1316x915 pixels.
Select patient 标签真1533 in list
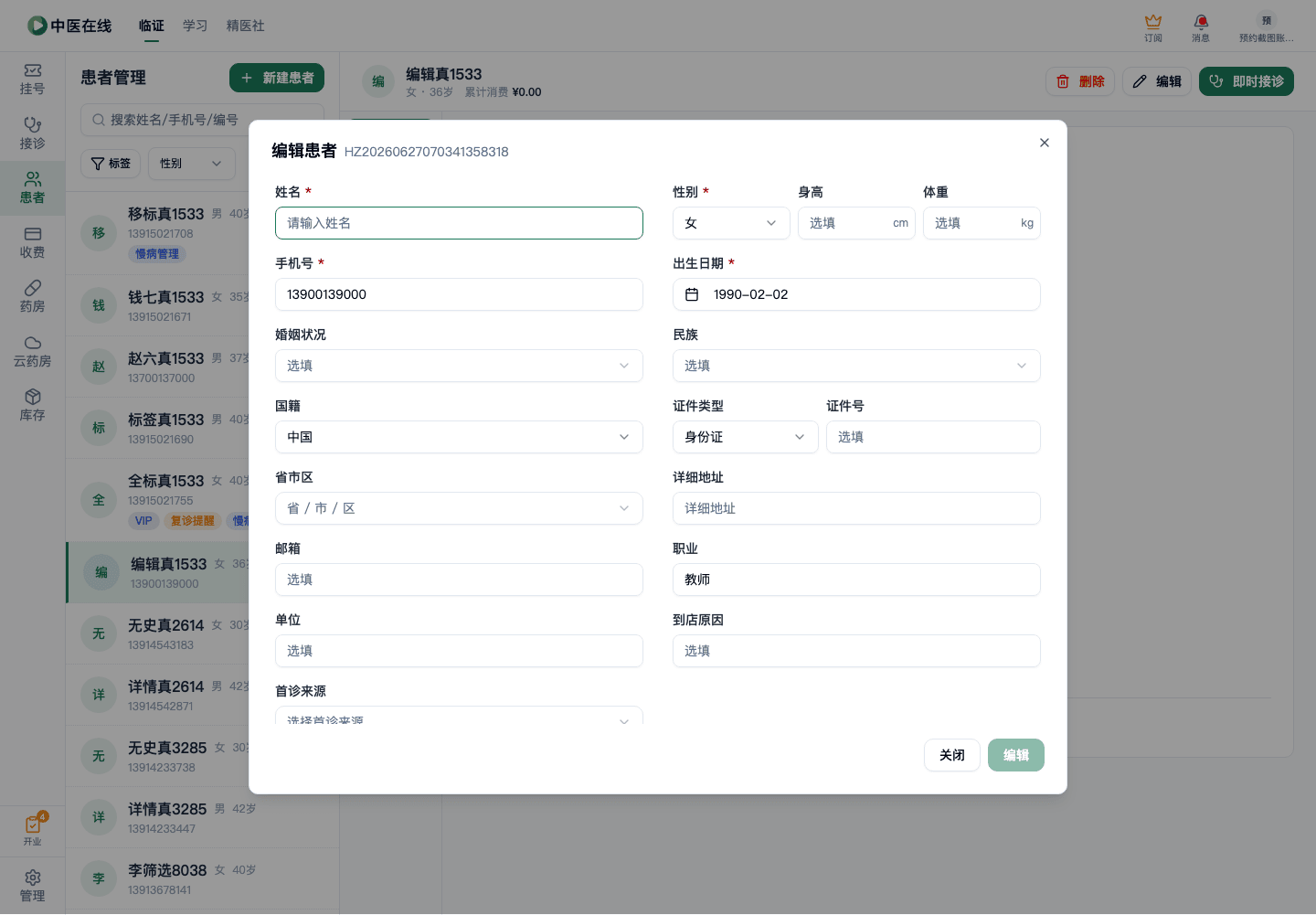pos(157,428)
